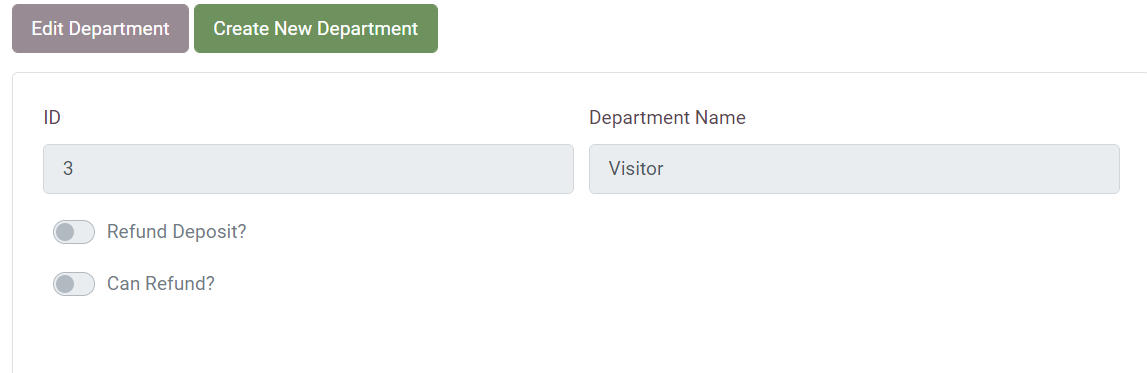This screenshot has height=373, width=1147.
Task: Select the mauve Edit Department tab button
Action: pos(100,29)
